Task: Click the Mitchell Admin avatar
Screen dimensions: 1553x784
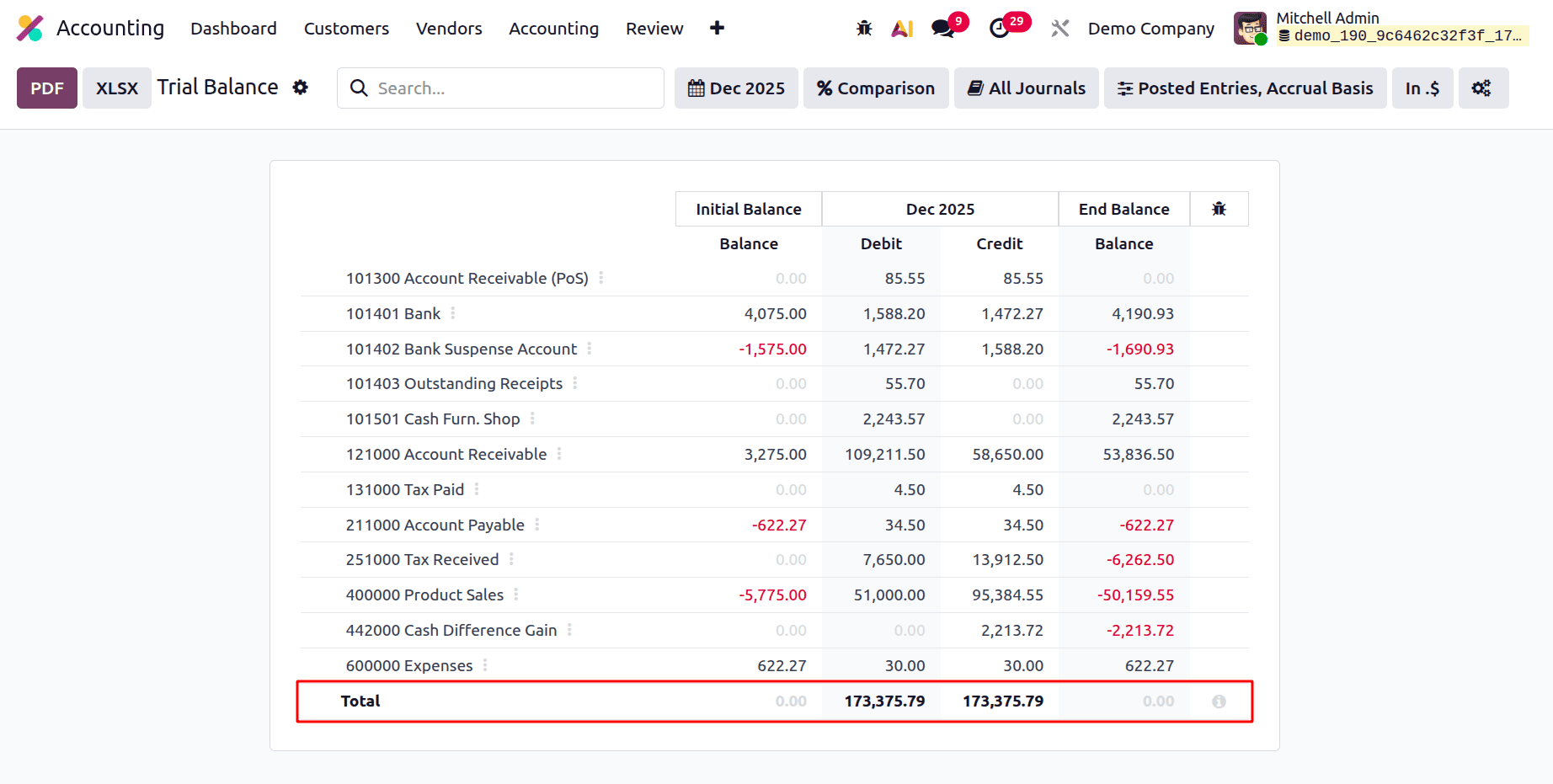Action: [1251, 29]
